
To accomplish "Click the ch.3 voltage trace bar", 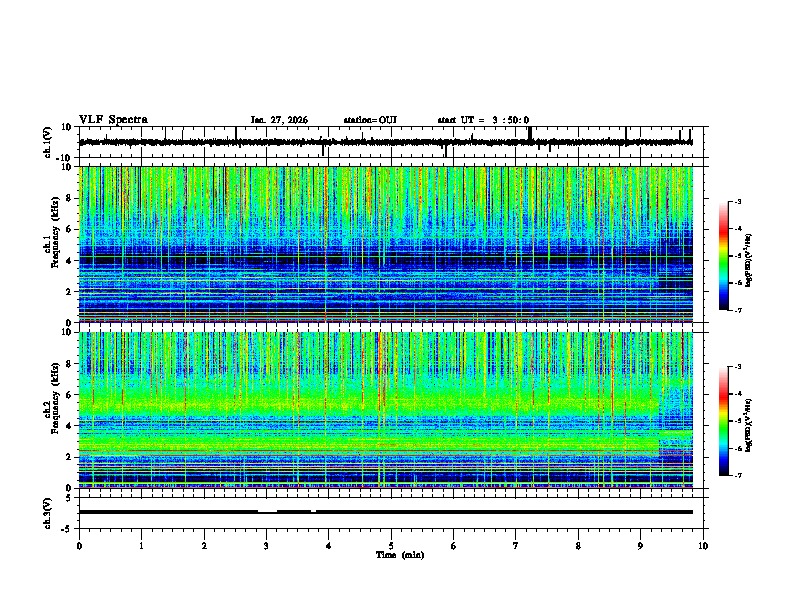I will point(386,512).
